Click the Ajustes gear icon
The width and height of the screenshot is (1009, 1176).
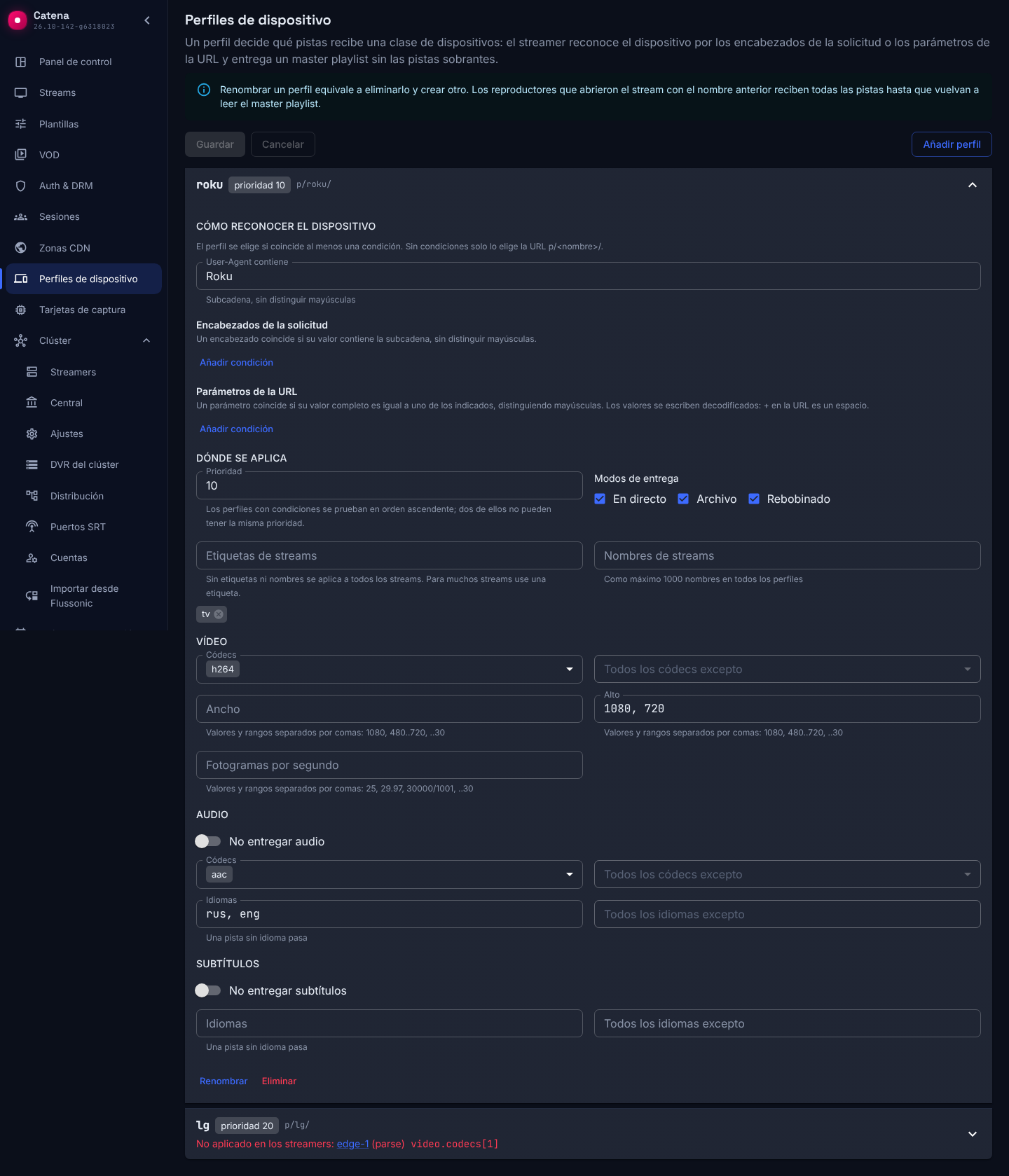point(32,434)
